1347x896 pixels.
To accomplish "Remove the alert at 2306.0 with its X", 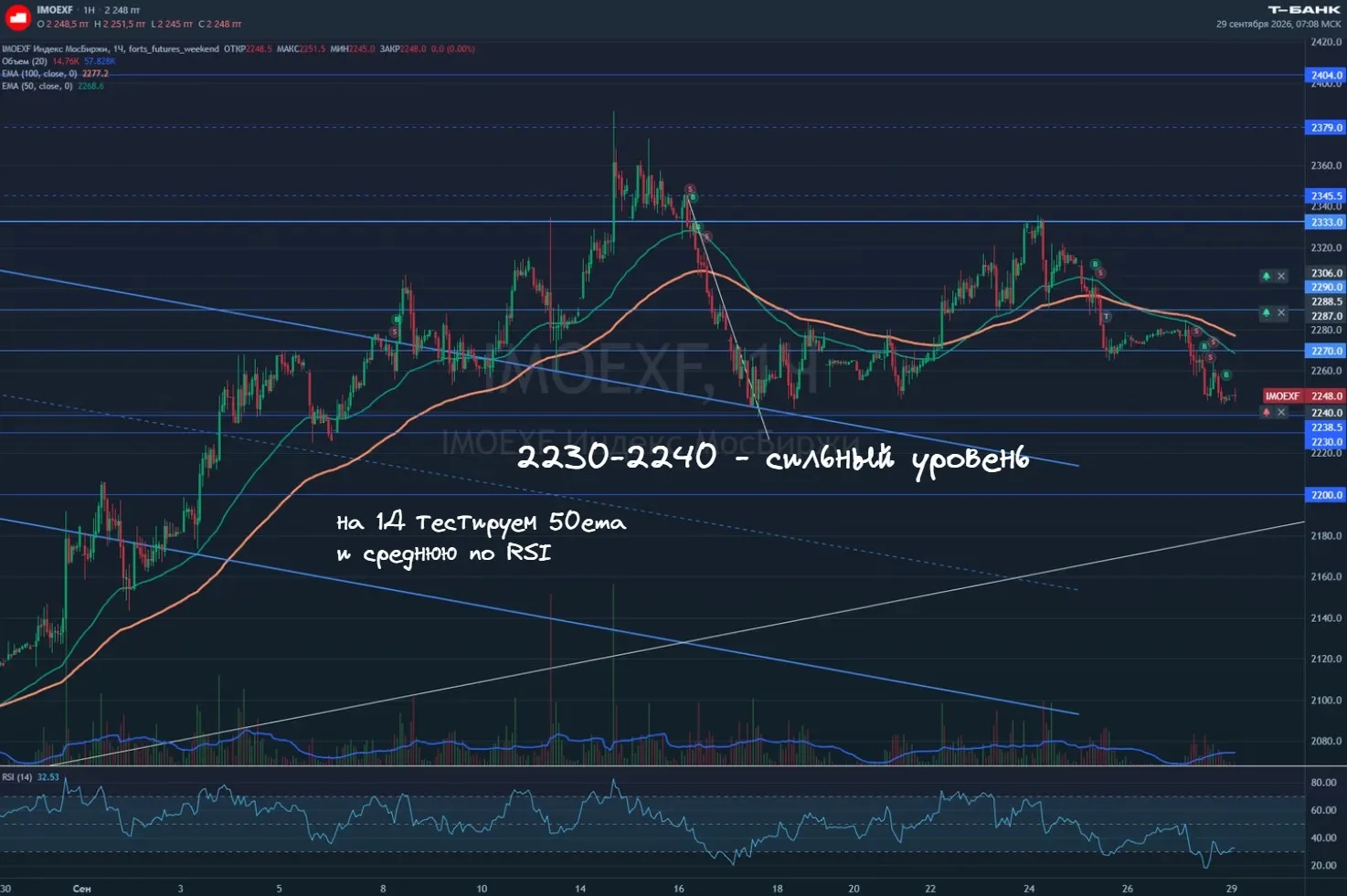I will tap(1281, 276).
